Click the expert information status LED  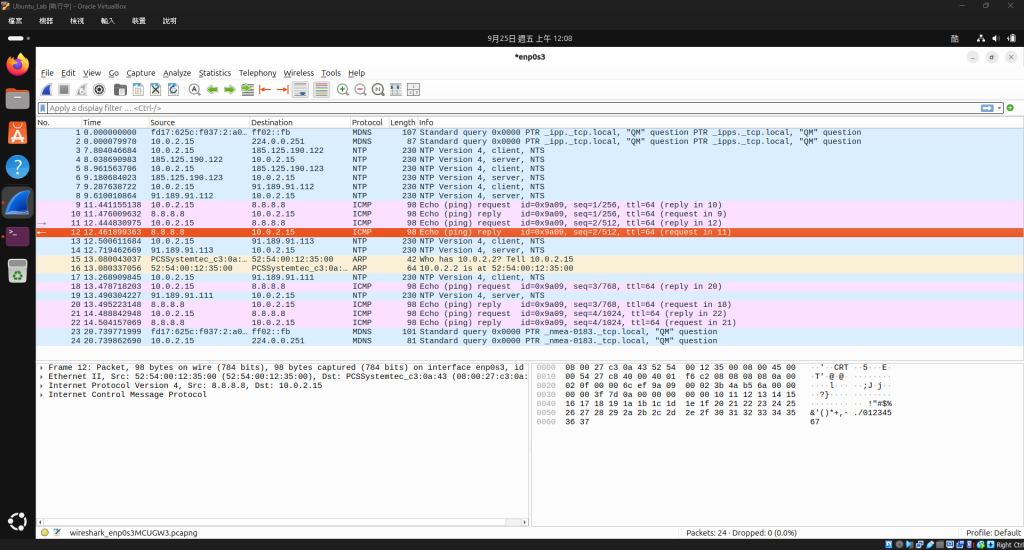tap(45, 532)
